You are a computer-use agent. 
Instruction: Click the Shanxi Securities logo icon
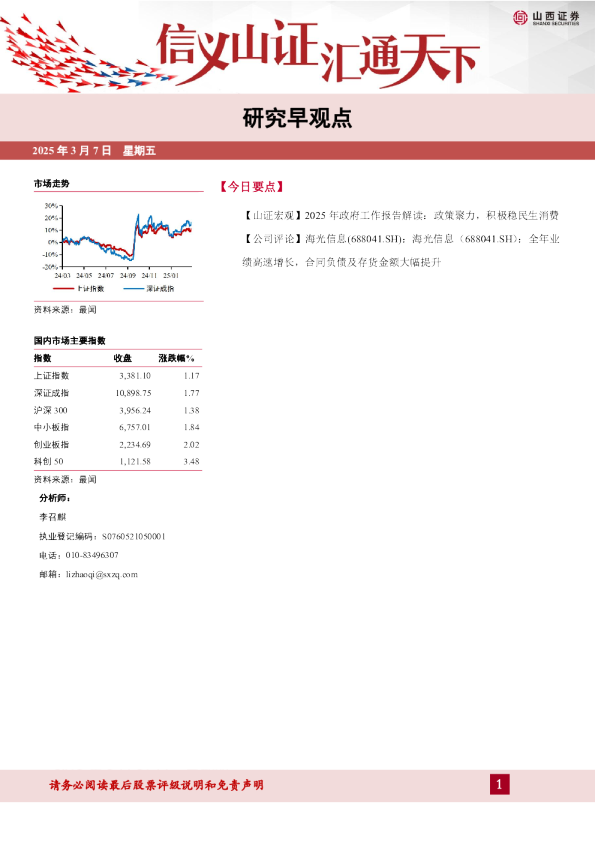click(520, 18)
